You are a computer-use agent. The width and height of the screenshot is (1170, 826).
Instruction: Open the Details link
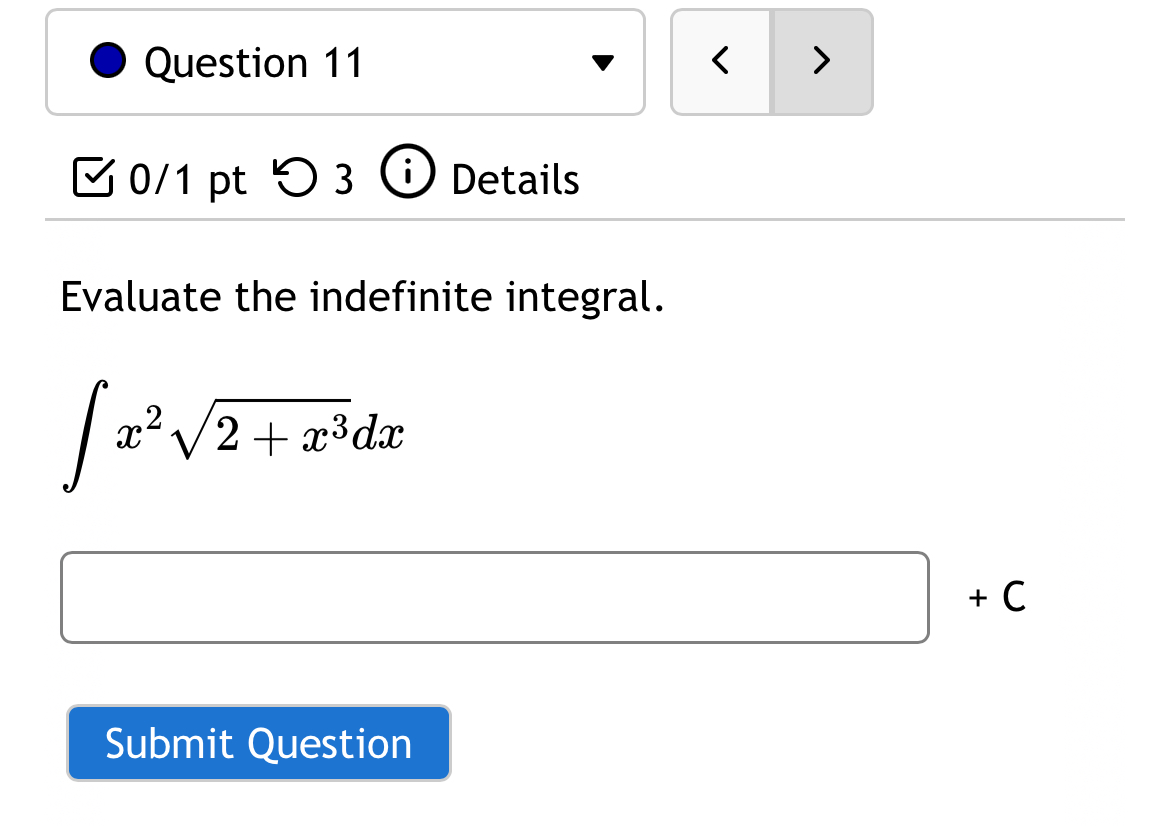tap(514, 180)
